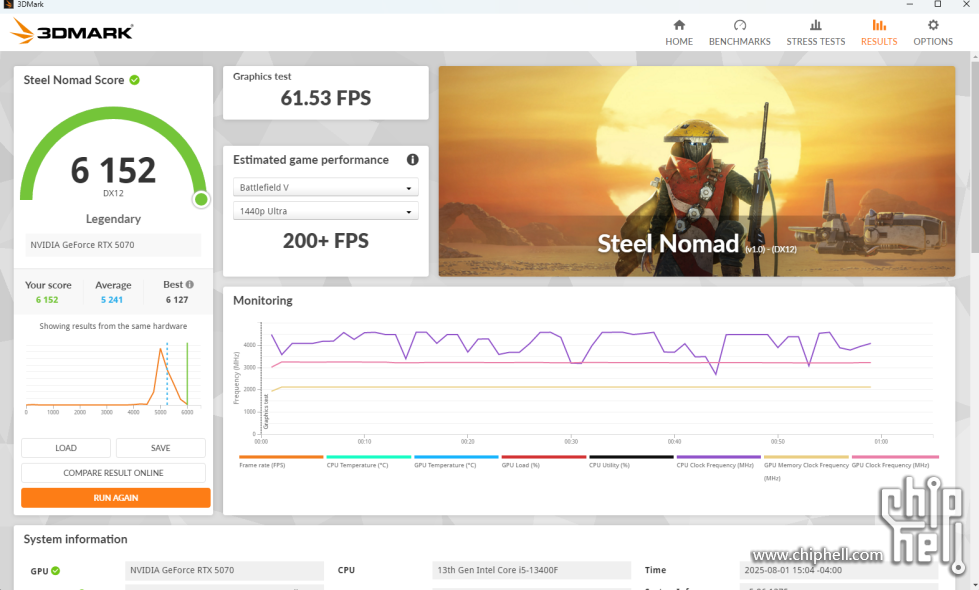979x590 pixels.
Task: Toggle the Frame rate (FPS) series in the legend
Action: click(281, 461)
